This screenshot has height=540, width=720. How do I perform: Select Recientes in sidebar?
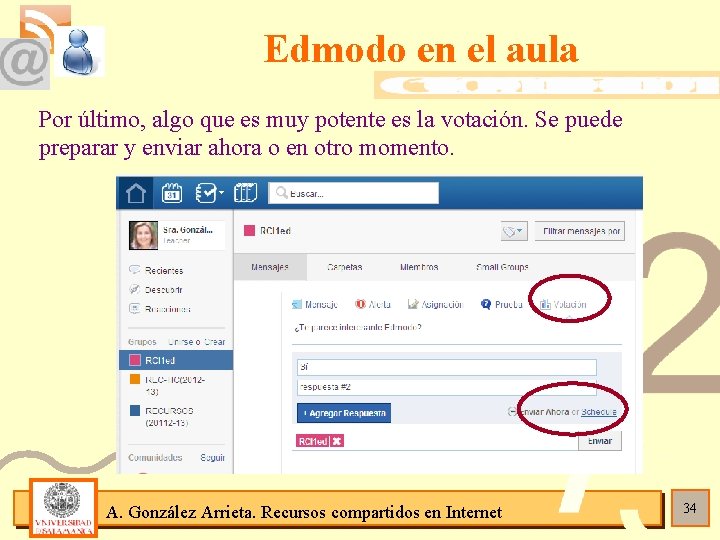click(164, 270)
